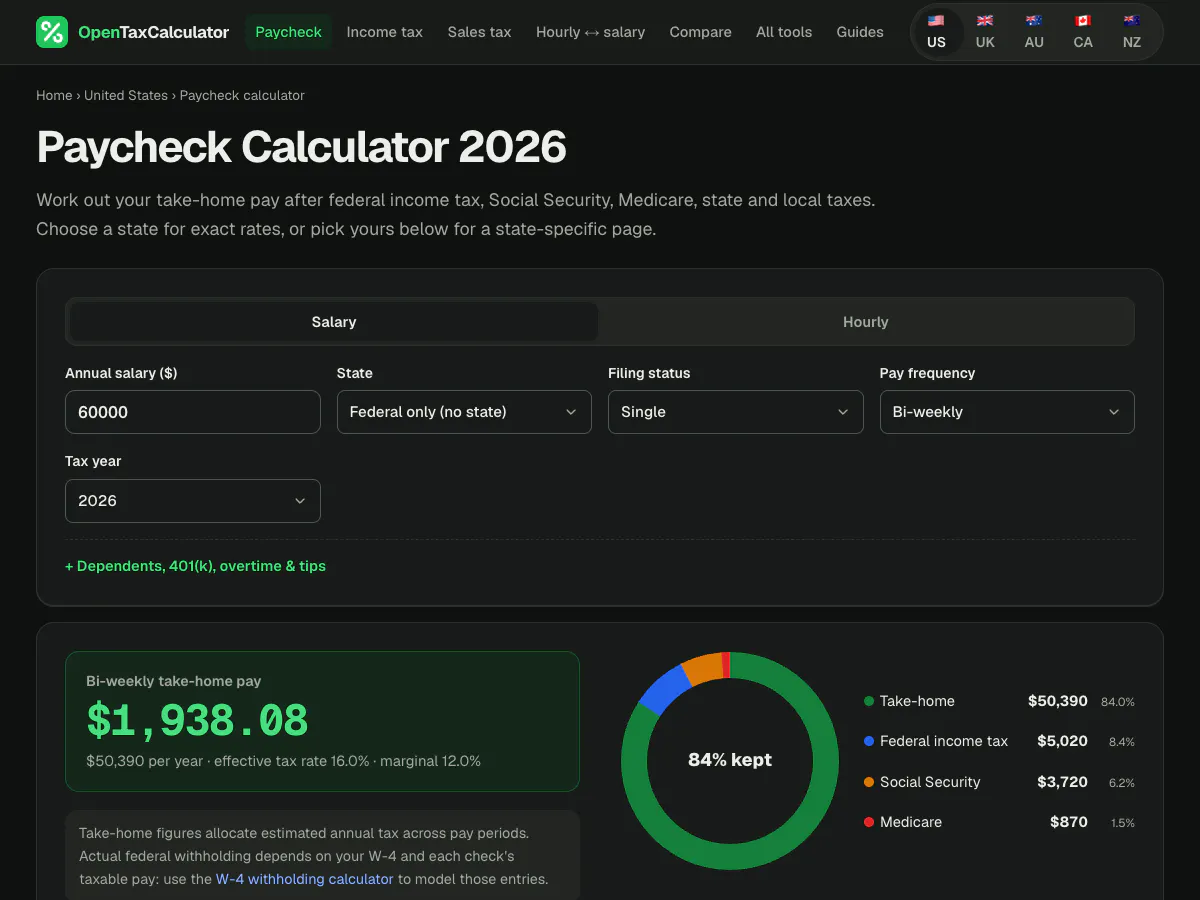Click the orange Social Security legend dot
Image resolution: width=1200 pixels, height=900 pixels.
869,782
